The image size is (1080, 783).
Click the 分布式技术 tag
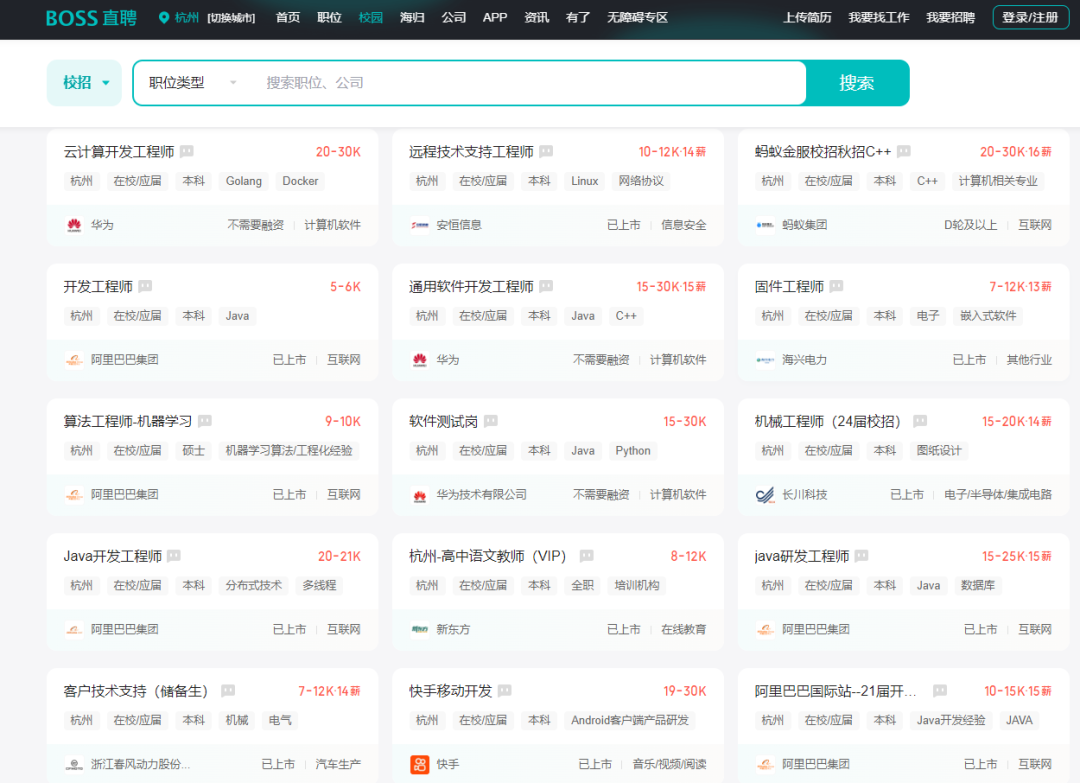coord(253,586)
